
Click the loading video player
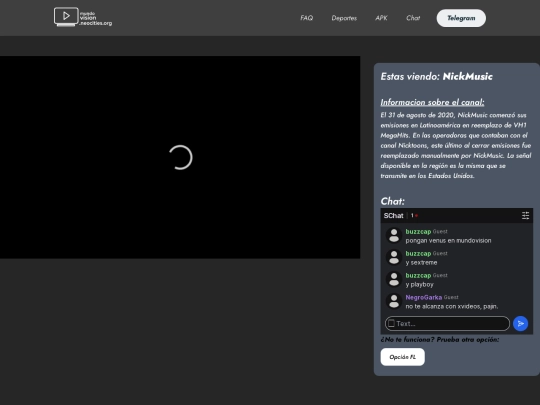[x=180, y=157]
